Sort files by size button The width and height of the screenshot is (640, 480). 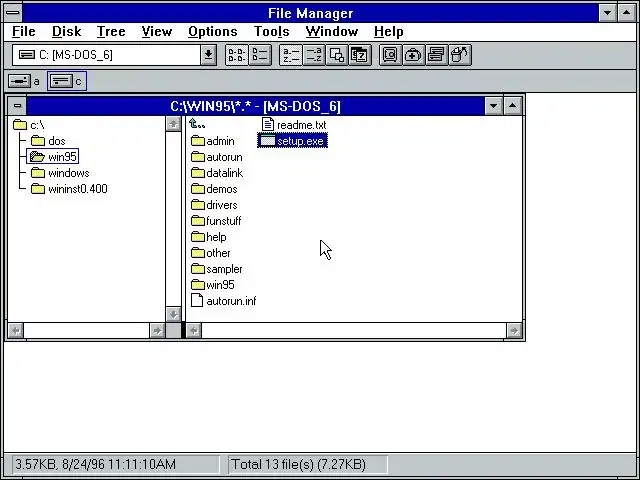pos(337,55)
